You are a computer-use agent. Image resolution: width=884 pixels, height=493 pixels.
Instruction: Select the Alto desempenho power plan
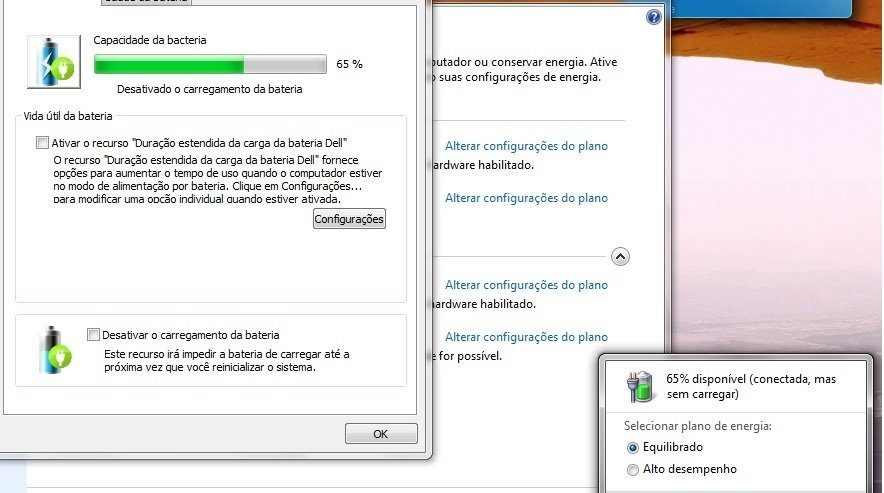[633, 469]
